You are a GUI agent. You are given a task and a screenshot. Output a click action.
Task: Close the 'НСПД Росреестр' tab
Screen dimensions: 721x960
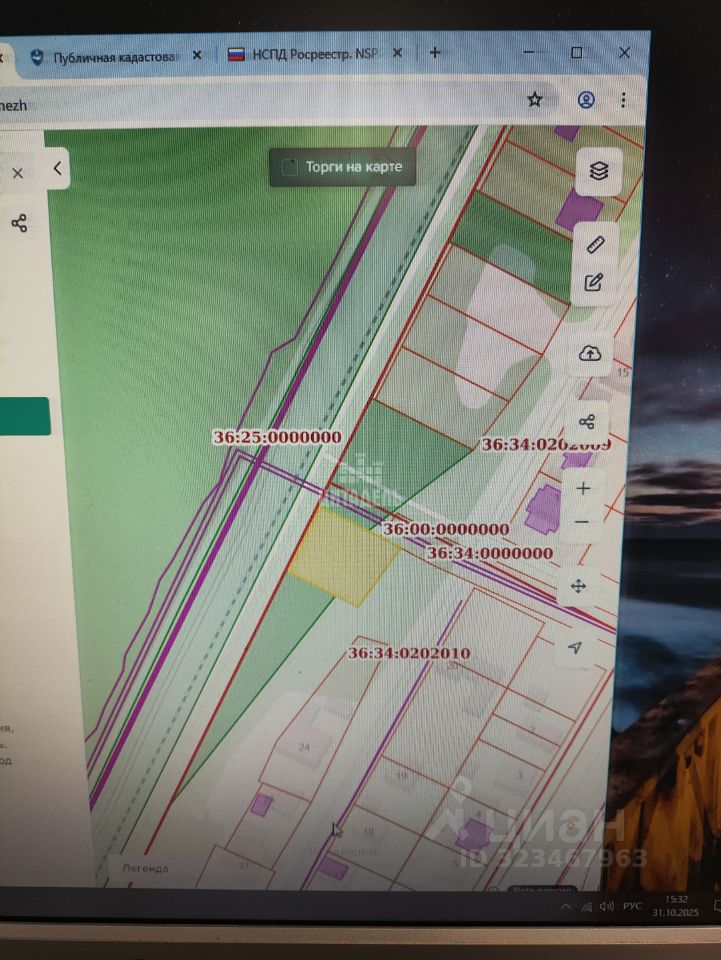397,53
